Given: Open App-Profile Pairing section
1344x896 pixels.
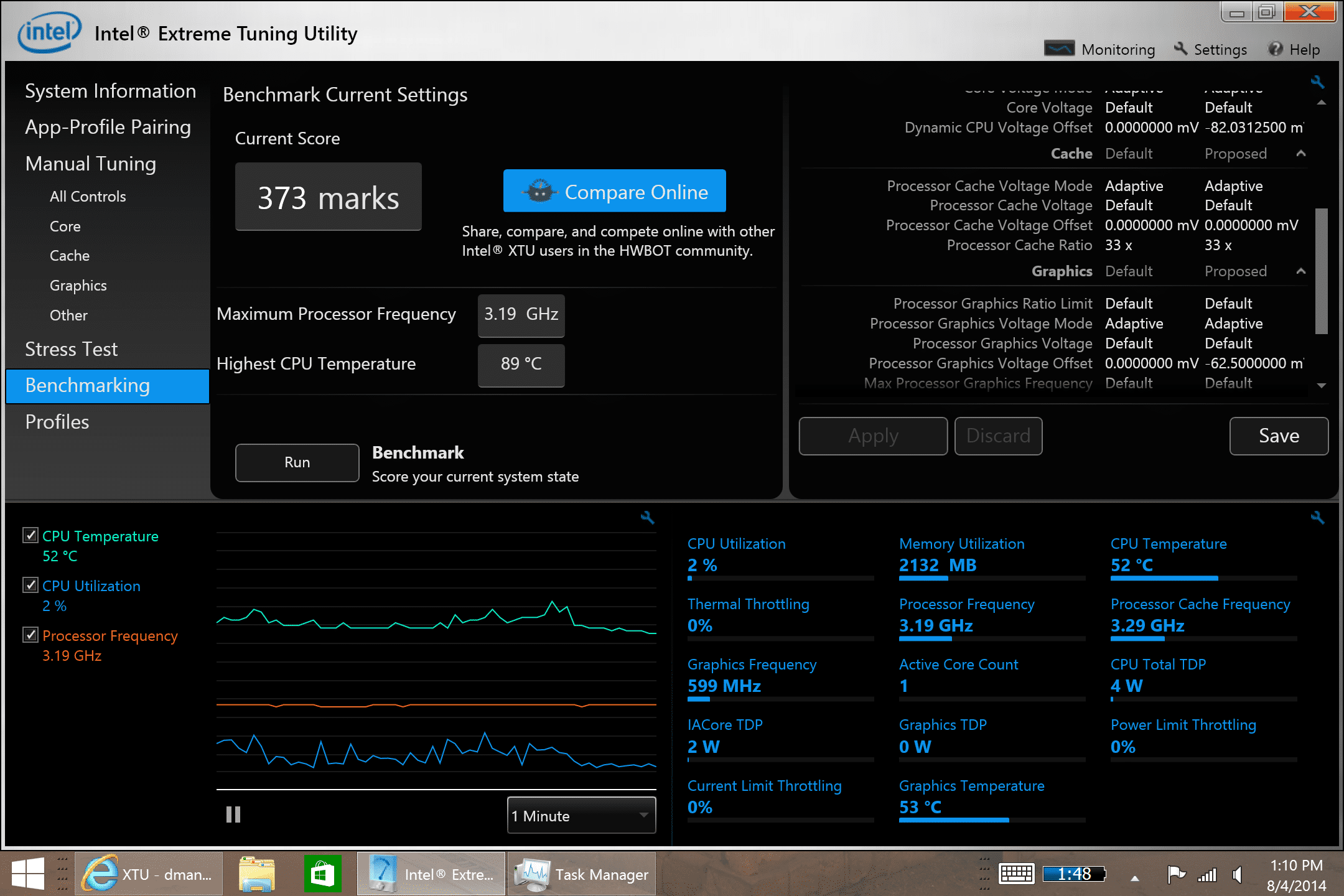Looking at the screenshot, I should (108, 127).
